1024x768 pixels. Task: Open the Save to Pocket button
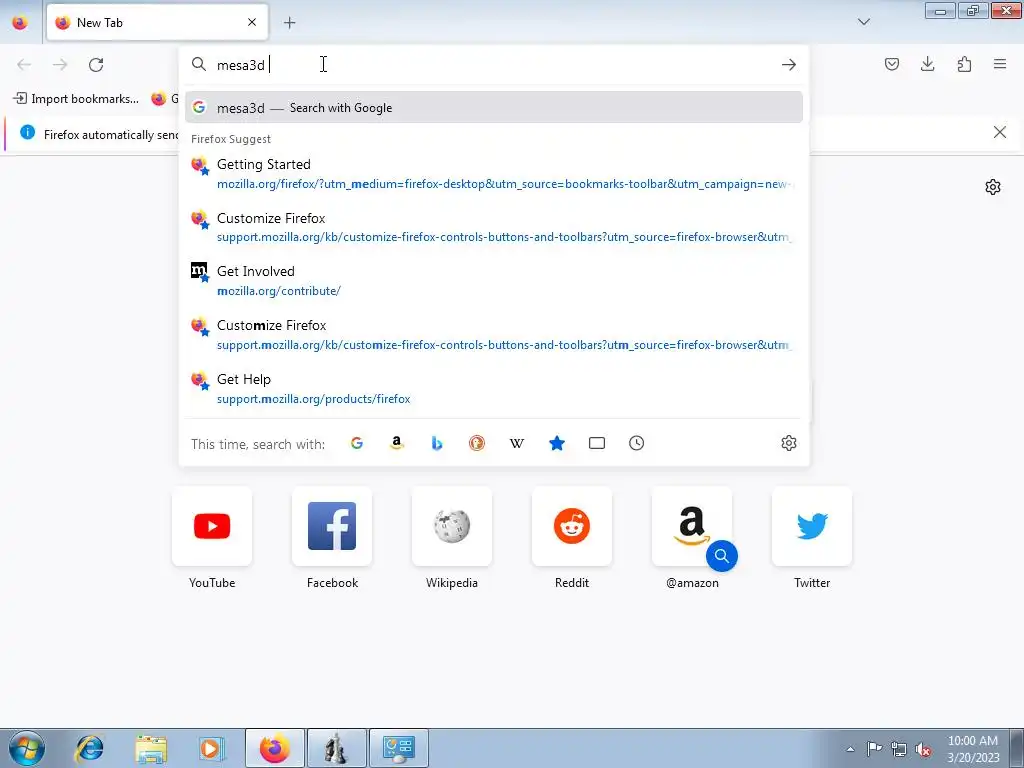[x=892, y=64]
